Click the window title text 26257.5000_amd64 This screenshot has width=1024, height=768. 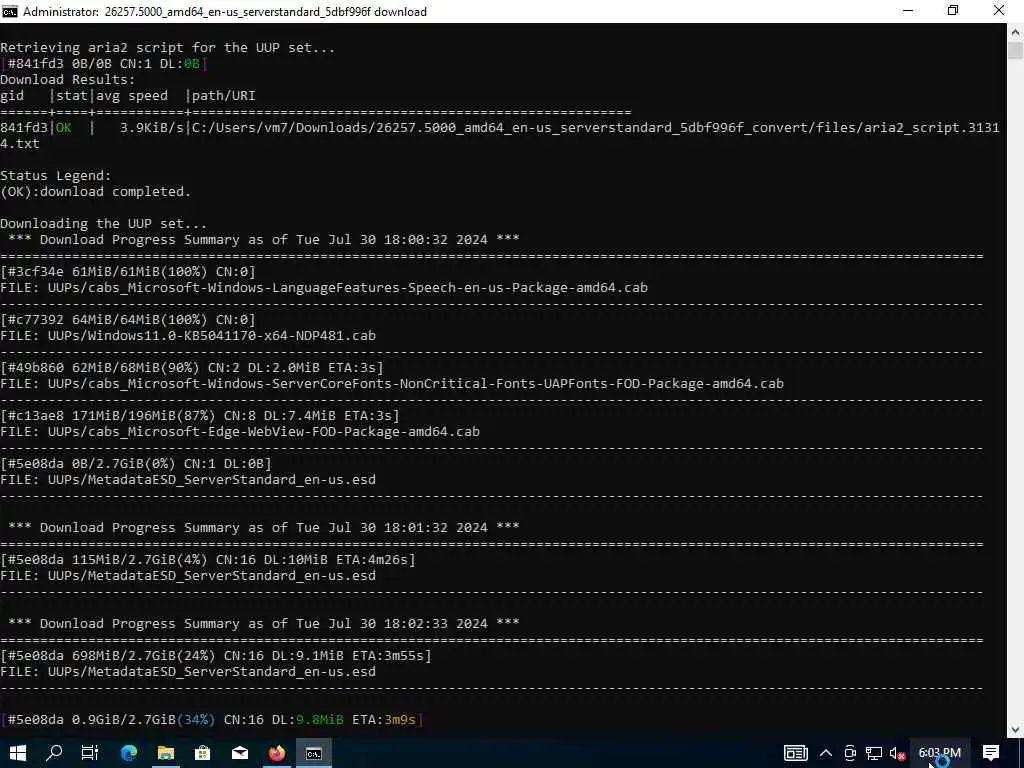[171, 12]
